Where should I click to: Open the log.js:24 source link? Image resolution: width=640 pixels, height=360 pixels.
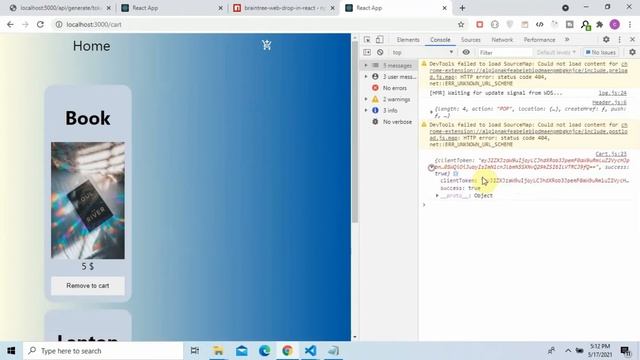coord(612,93)
